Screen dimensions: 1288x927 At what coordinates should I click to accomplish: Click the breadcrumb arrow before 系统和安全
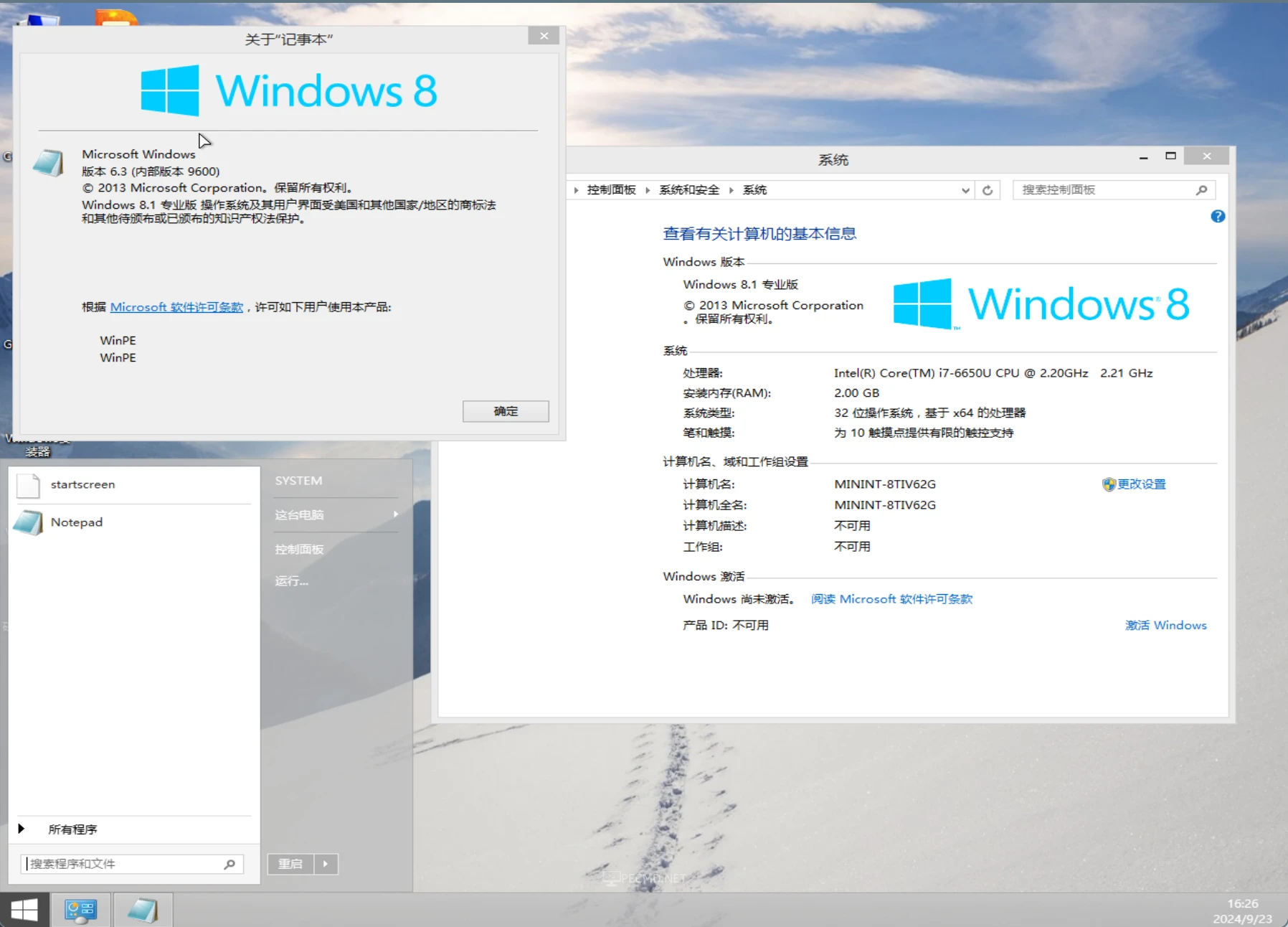click(648, 190)
